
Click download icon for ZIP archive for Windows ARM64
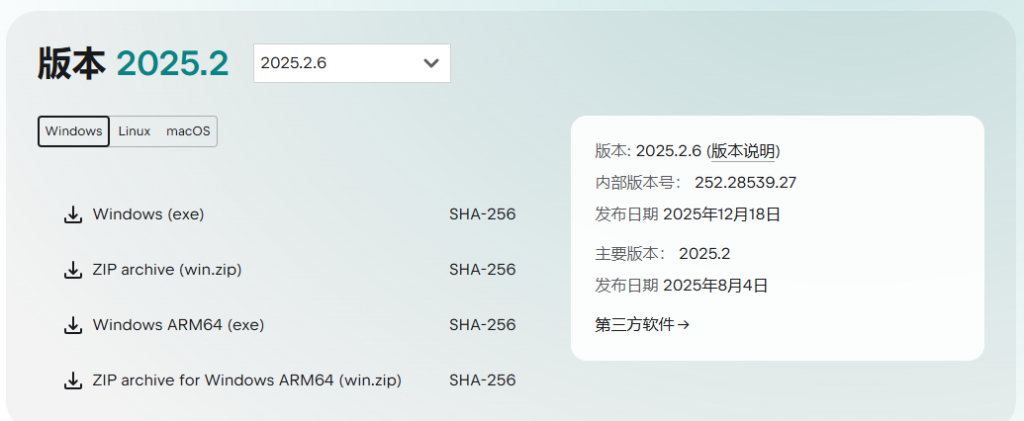coord(72,380)
